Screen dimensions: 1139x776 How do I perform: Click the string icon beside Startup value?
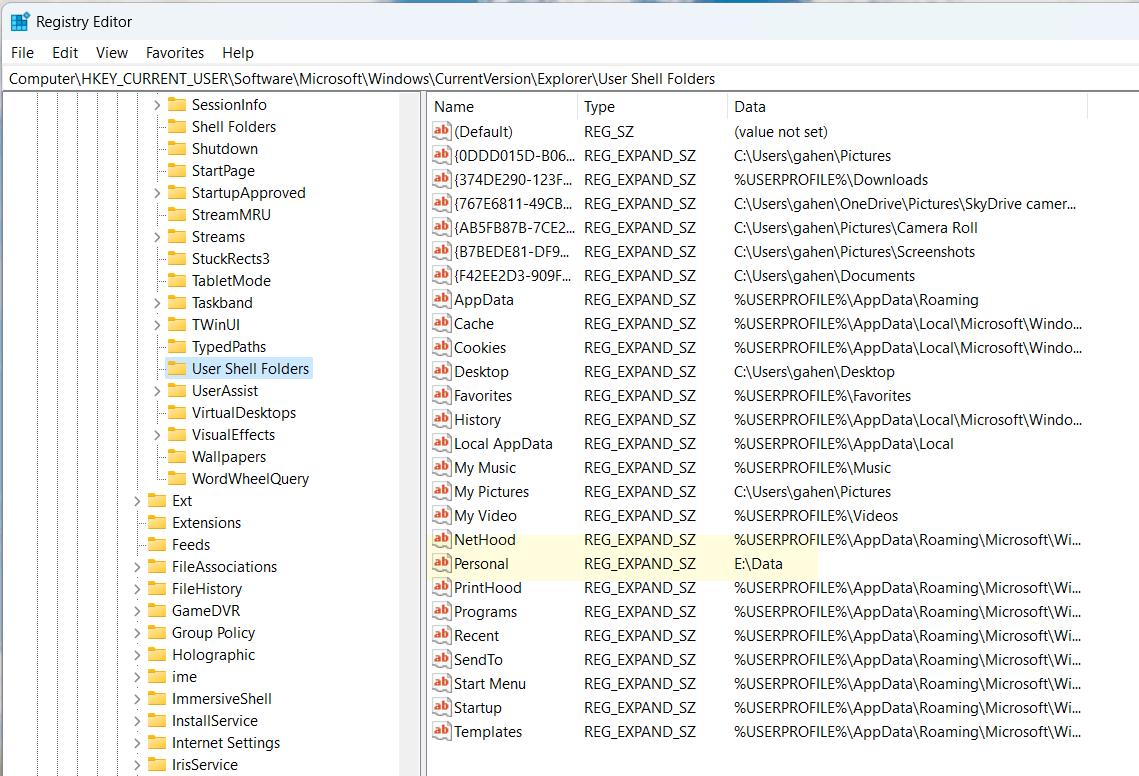(441, 707)
